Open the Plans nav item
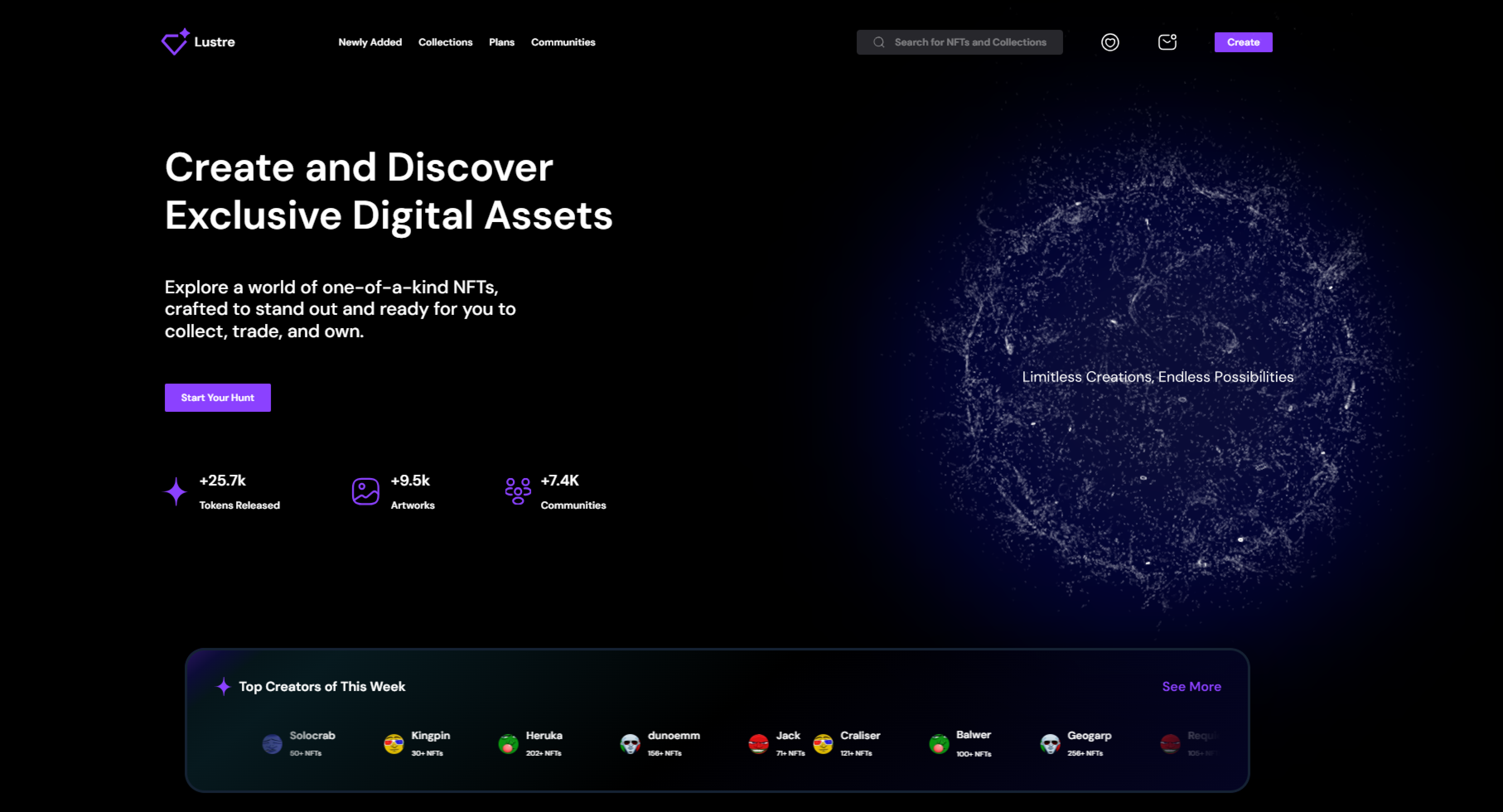This screenshot has width=1503, height=812. [x=501, y=42]
